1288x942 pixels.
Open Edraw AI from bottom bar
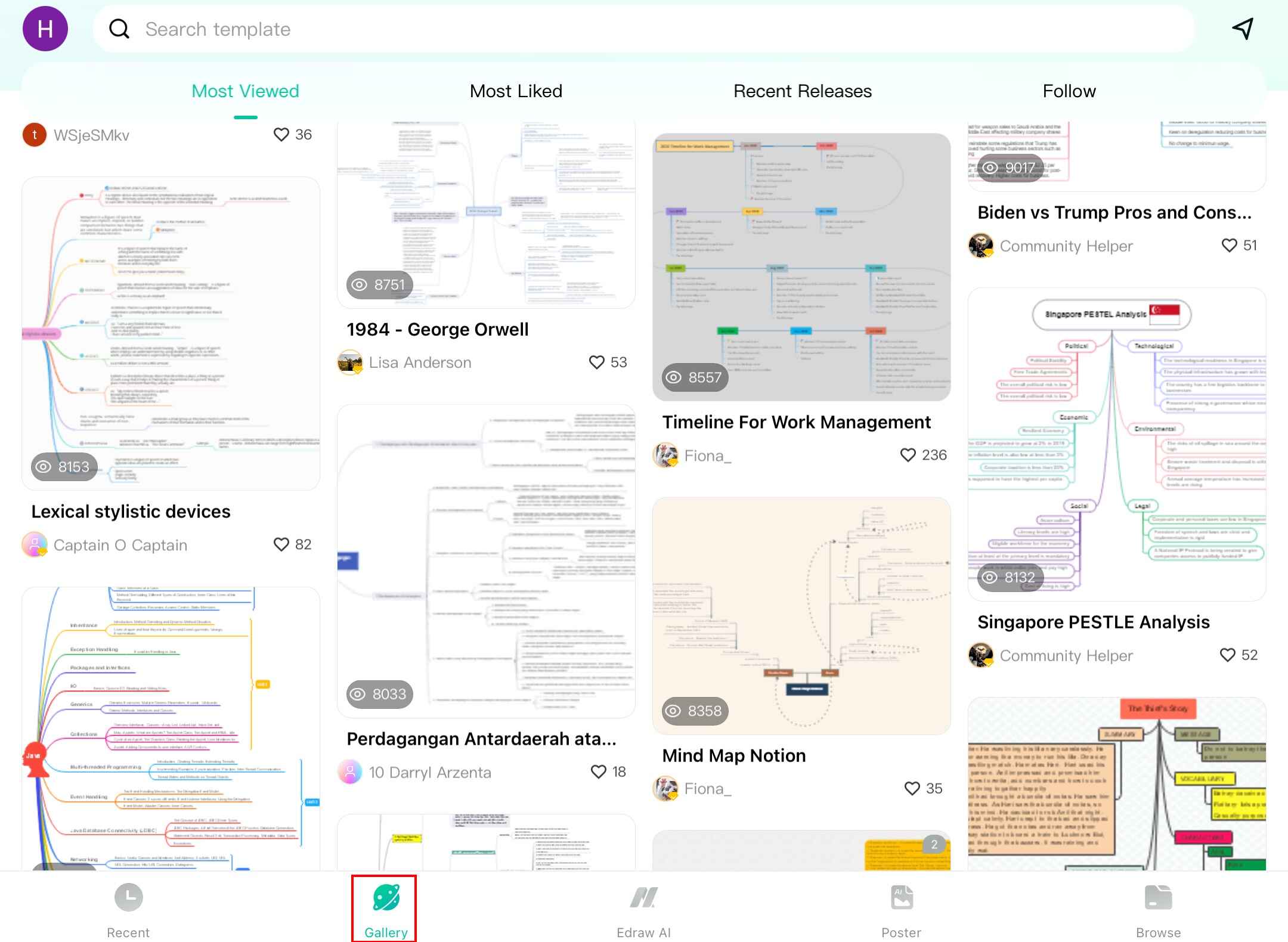(x=643, y=898)
